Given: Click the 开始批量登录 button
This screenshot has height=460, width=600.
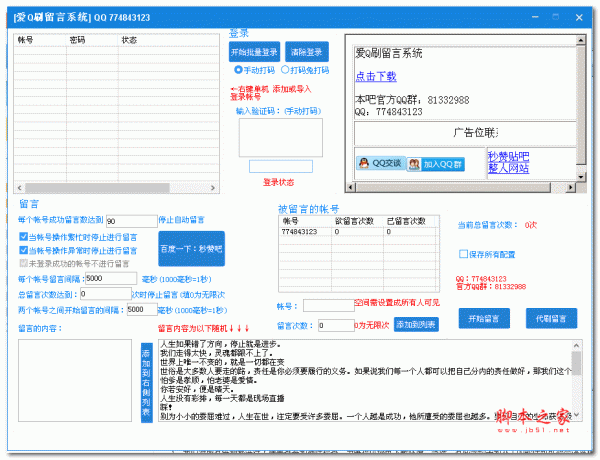Looking at the screenshot, I should [x=254, y=52].
